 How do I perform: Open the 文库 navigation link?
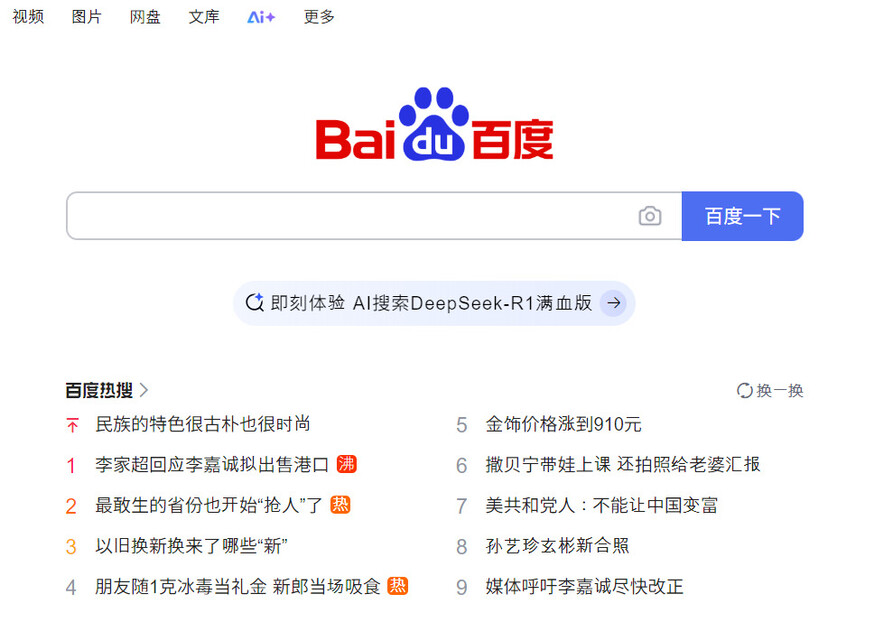tap(204, 17)
